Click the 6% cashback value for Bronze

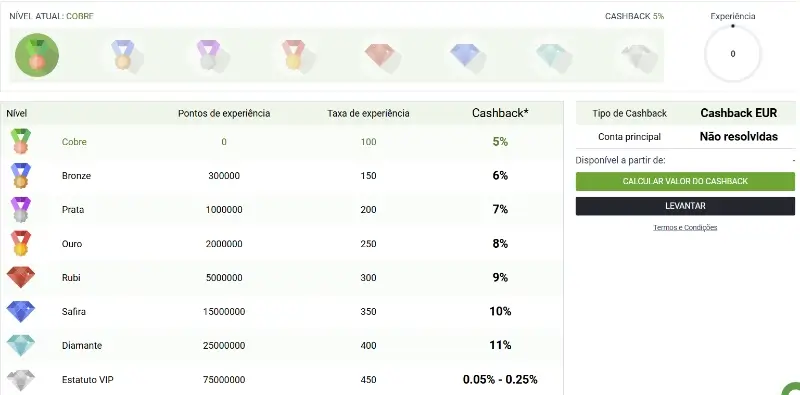500,176
